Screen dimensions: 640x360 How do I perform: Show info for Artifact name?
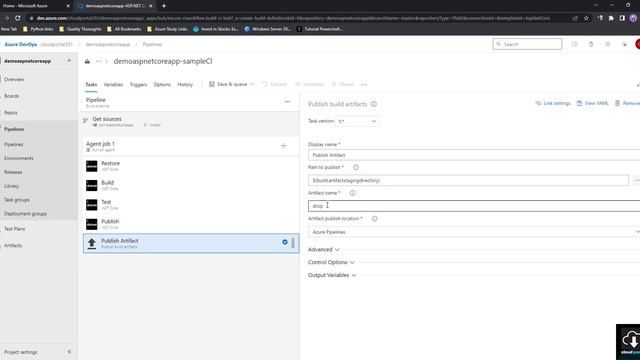(x=353, y=193)
